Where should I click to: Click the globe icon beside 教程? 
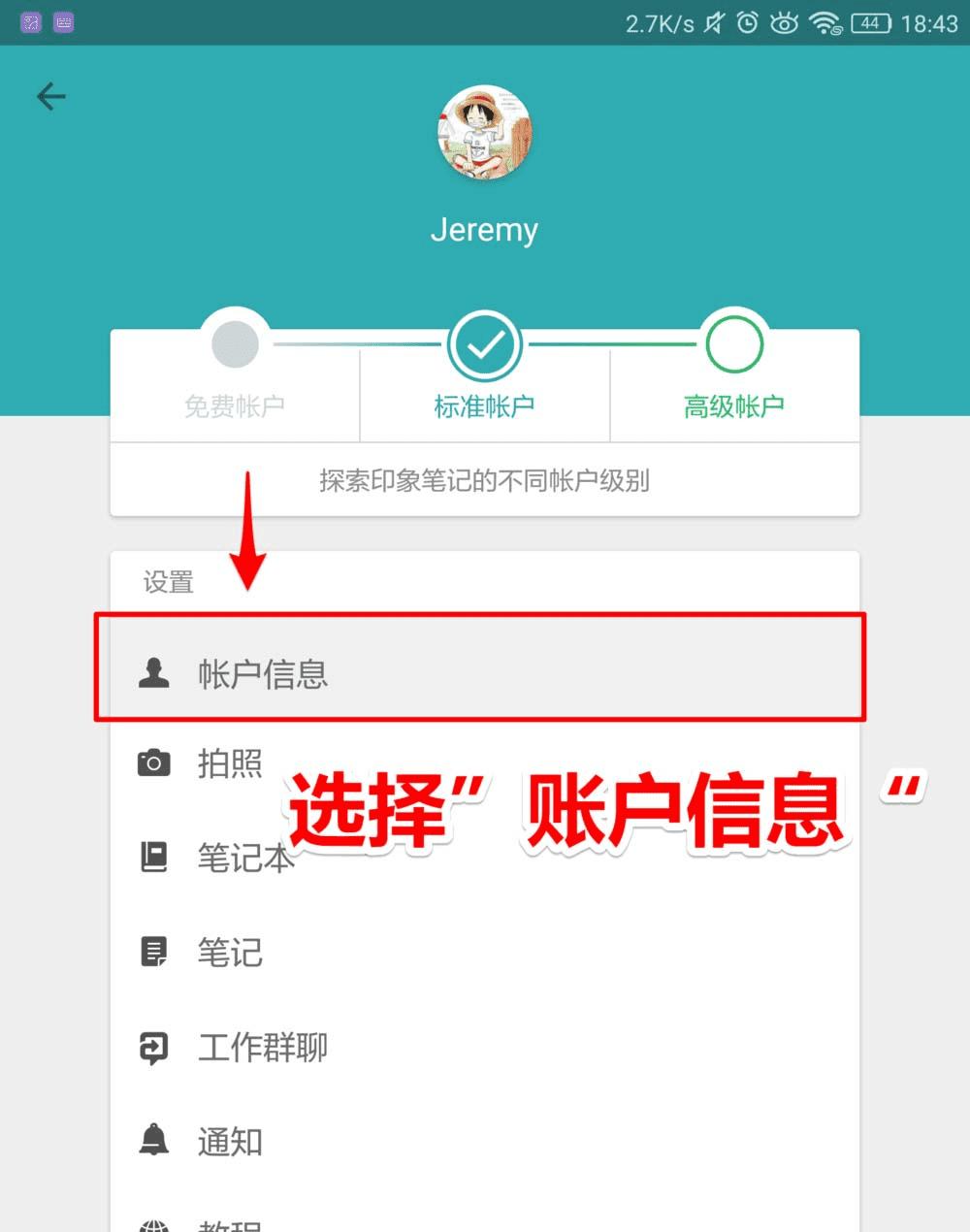[x=154, y=1225]
